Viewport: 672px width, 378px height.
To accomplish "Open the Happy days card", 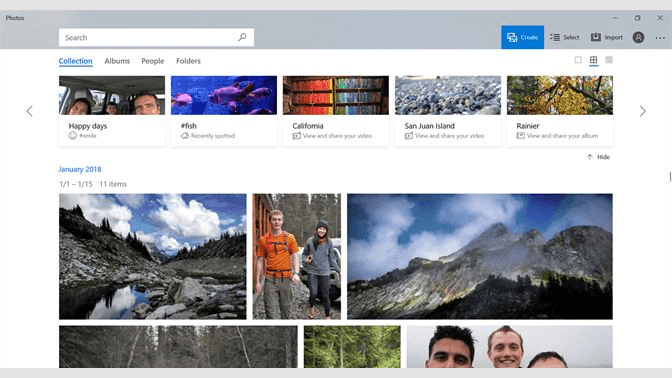I will pyautogui.click(x=112, y=111).
